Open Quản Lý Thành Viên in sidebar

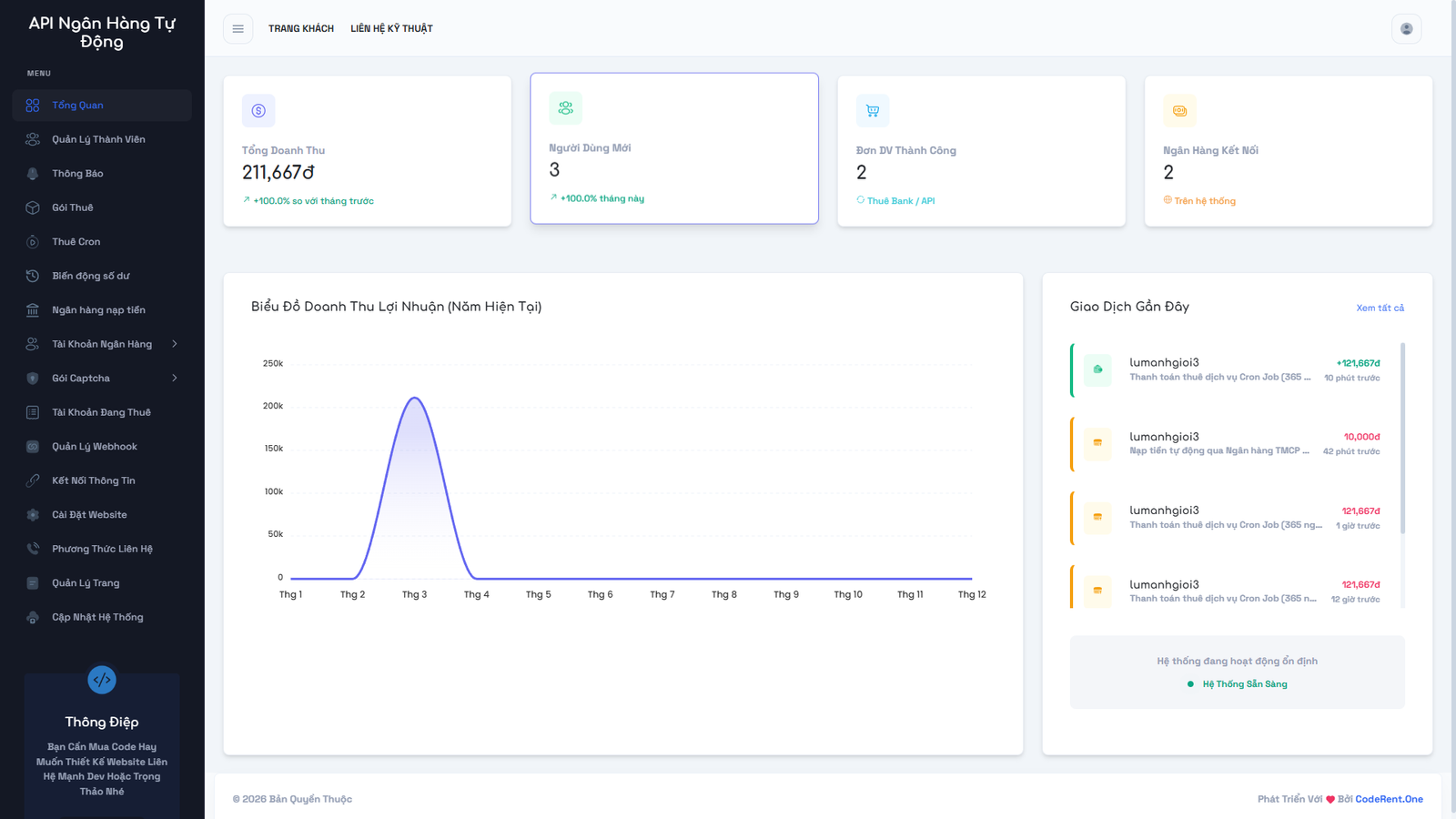(x=98, y=139)
